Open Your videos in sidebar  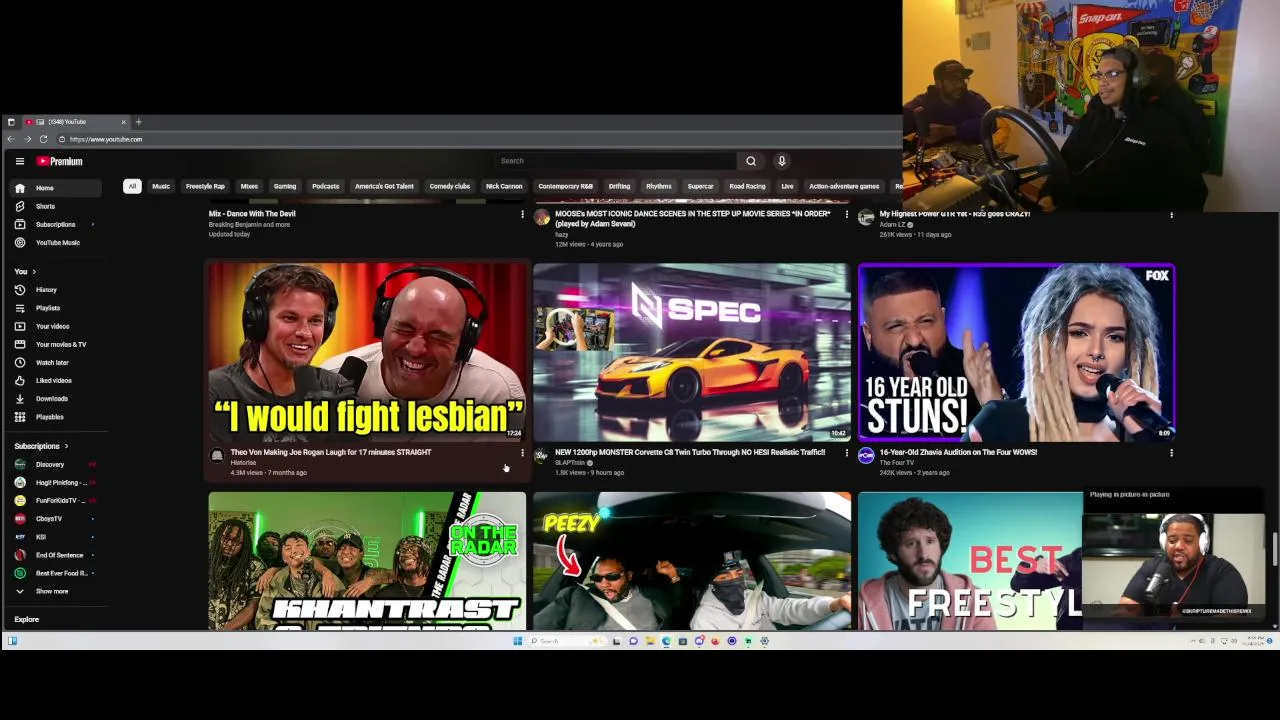coord(52,326)
